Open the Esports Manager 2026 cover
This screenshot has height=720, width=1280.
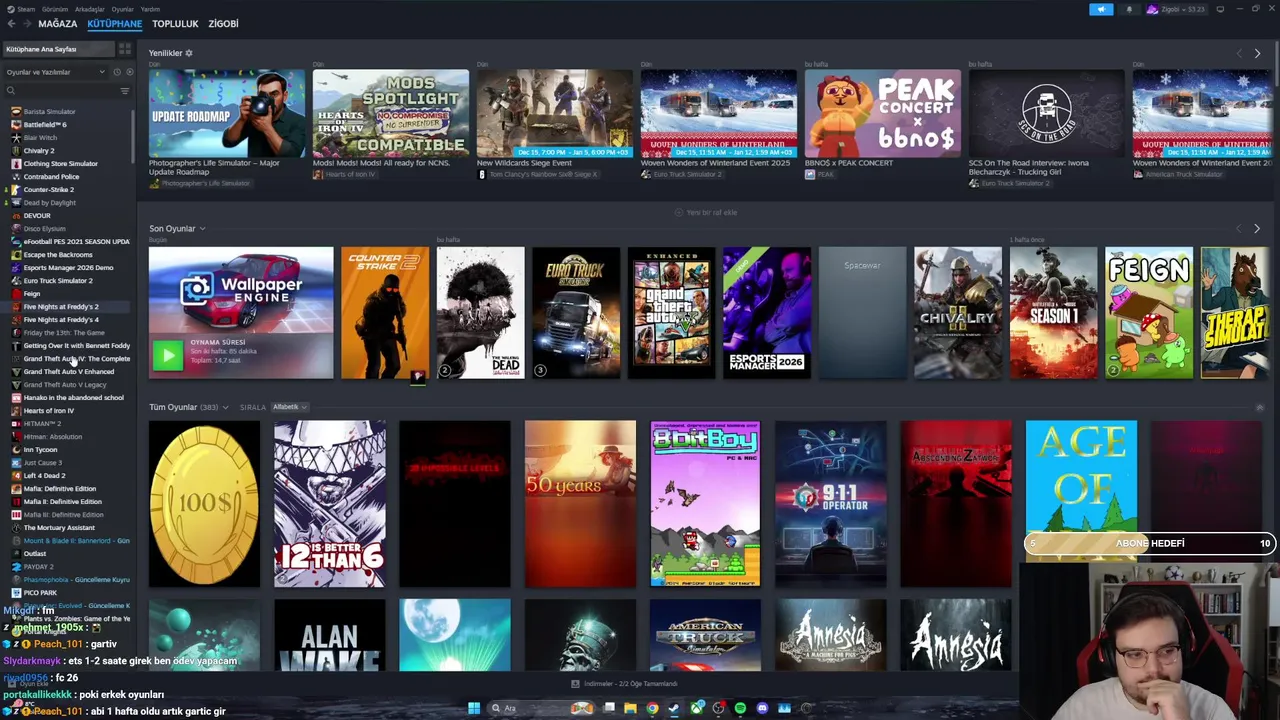click(x=767, y=313)
